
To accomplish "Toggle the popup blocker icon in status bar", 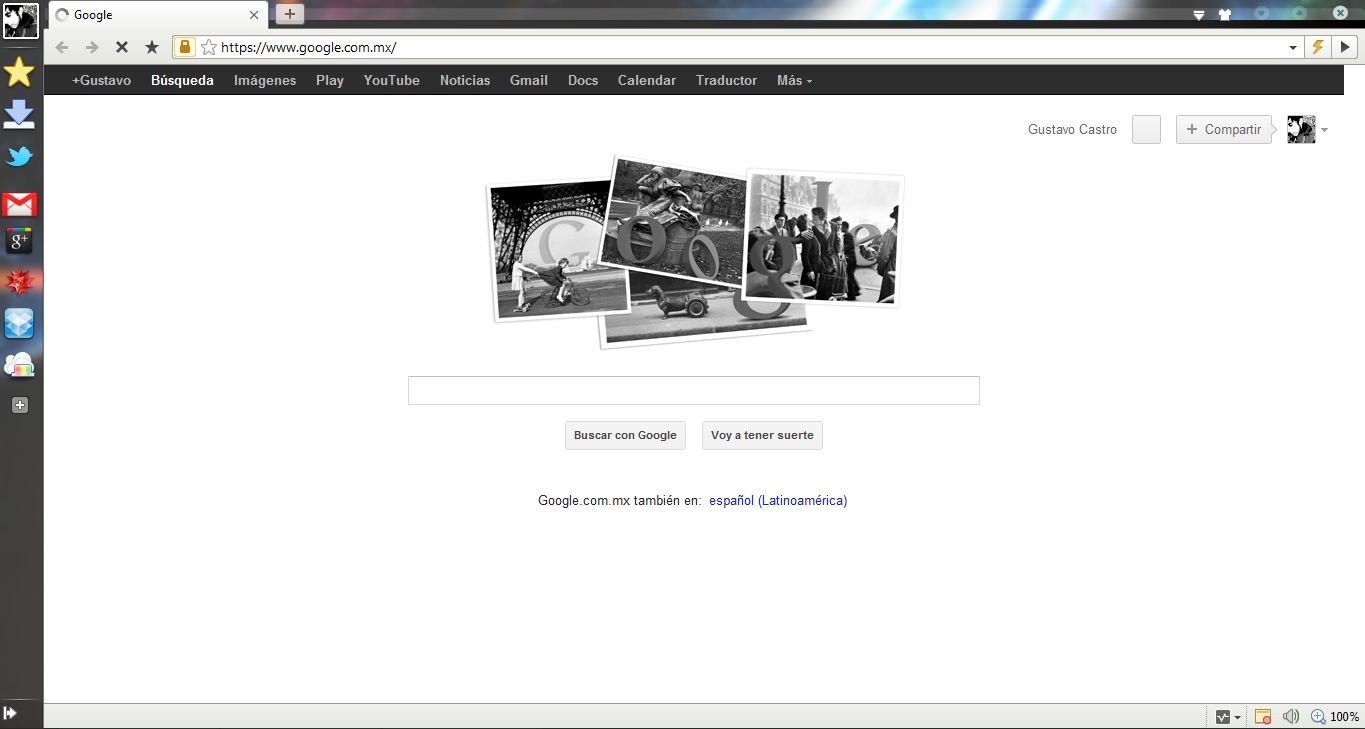I will click(x=1263, y=716).
